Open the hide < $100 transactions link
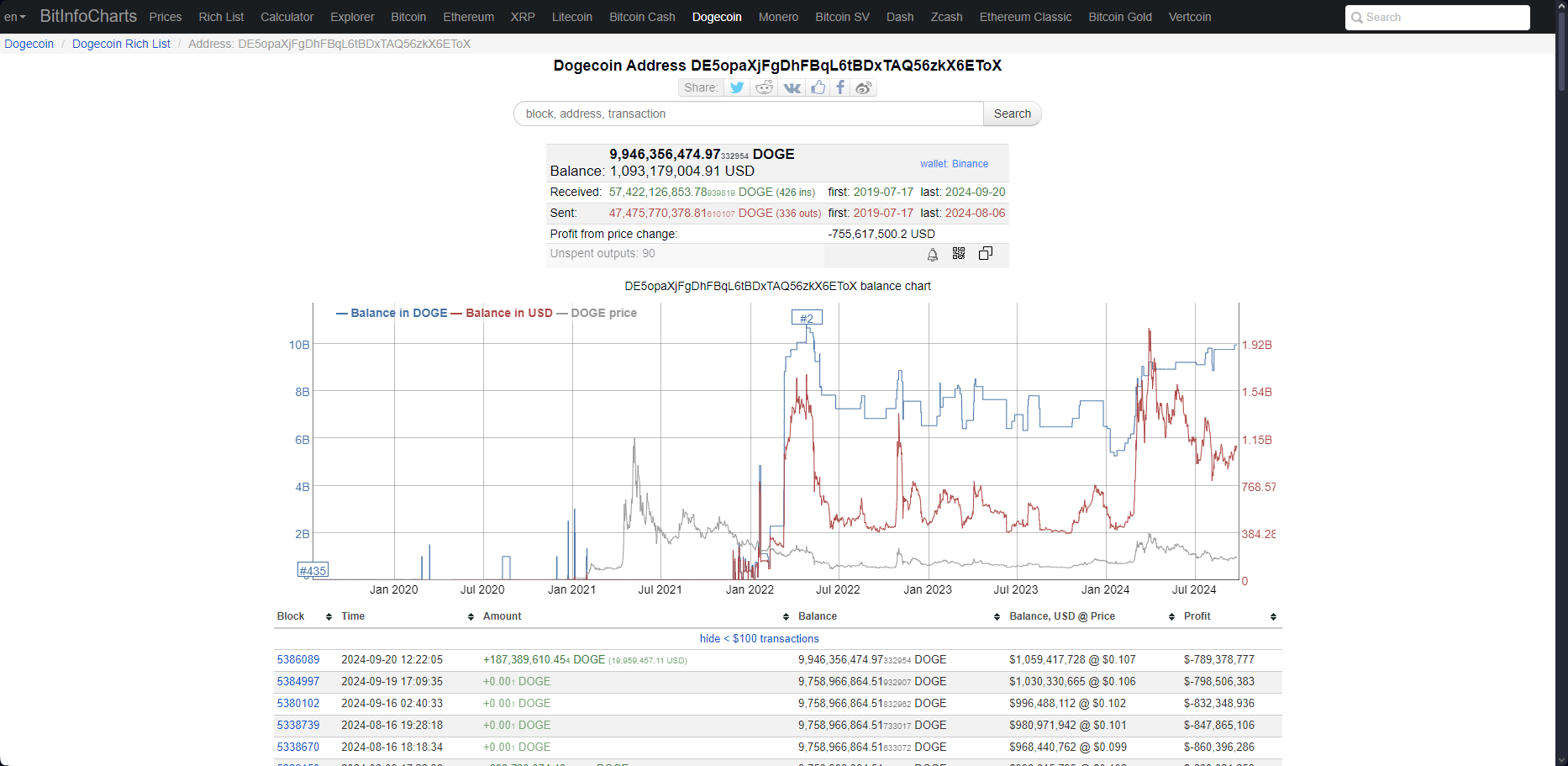Image resolution: width=1568 pixels, height=766 pixels. tap(759, 638)
